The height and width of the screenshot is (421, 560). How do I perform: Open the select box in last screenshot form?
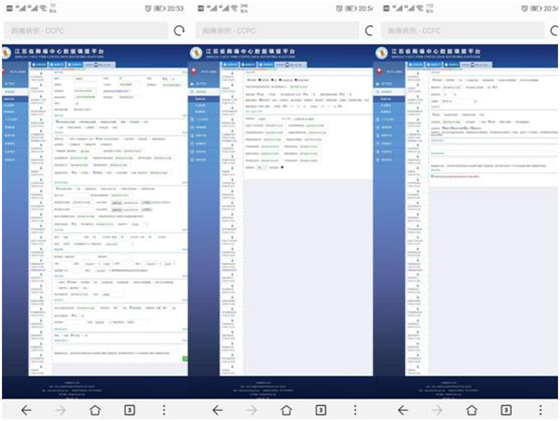pos(459,101)
